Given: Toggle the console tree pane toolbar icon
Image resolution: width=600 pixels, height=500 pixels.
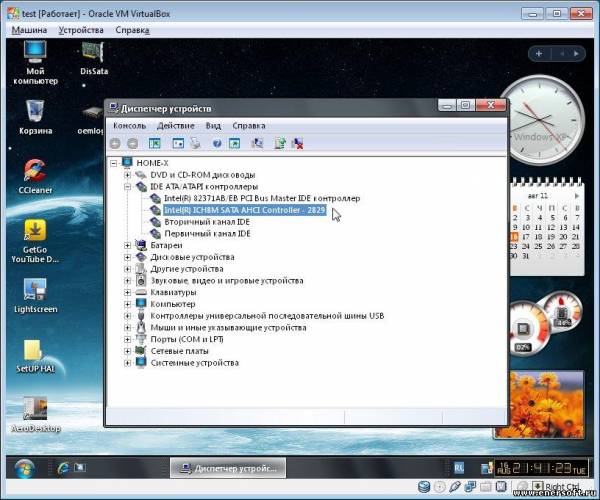Looking at the screenshot, I should click(x=155, y=143).
